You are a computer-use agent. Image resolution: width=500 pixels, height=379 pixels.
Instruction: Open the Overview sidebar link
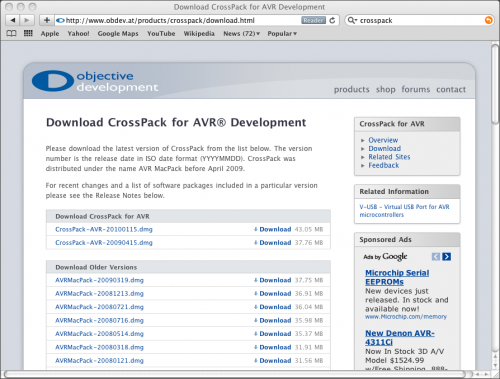pos(383,140)
